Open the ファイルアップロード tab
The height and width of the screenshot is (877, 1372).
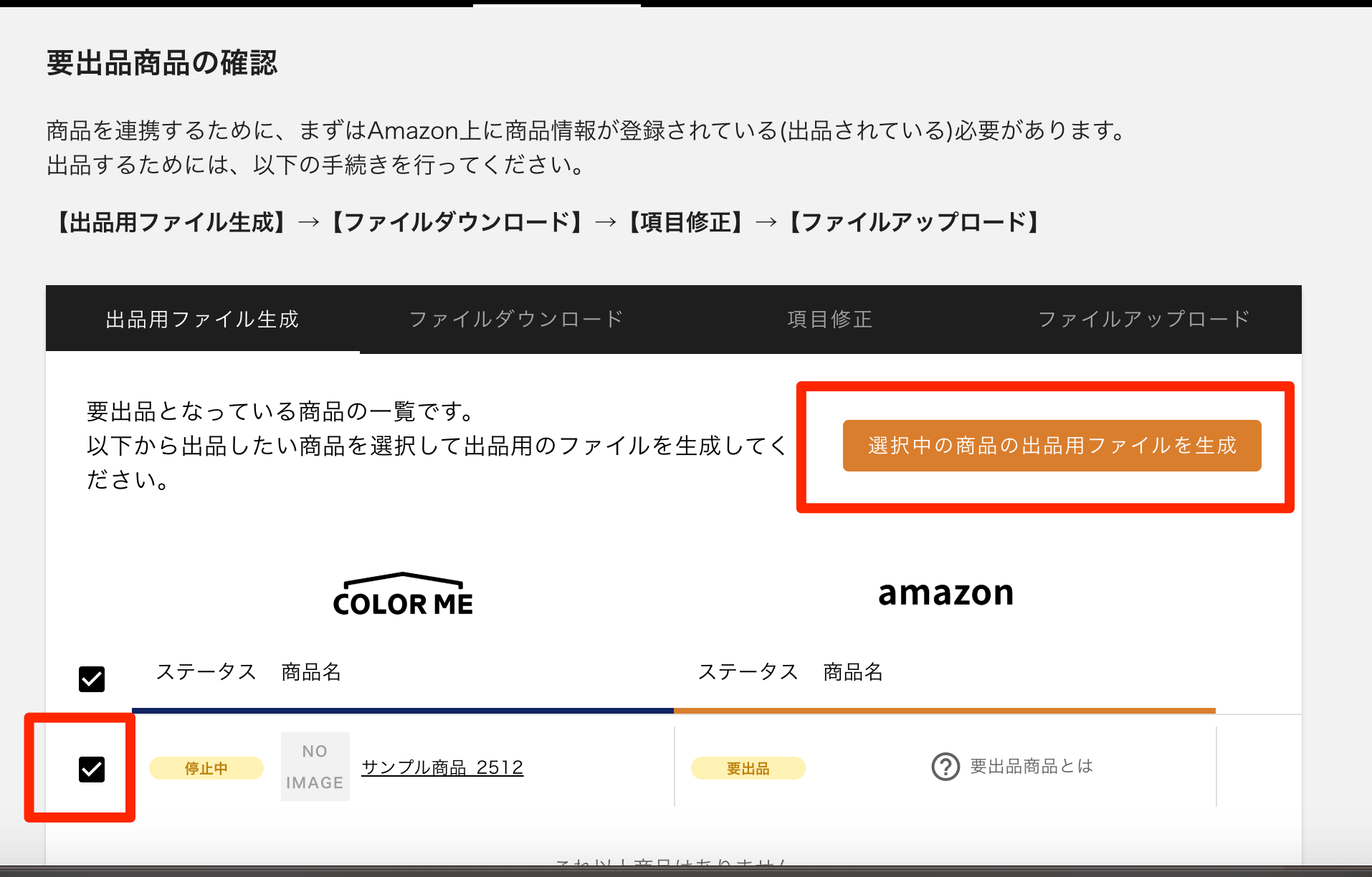point(1144,319)
